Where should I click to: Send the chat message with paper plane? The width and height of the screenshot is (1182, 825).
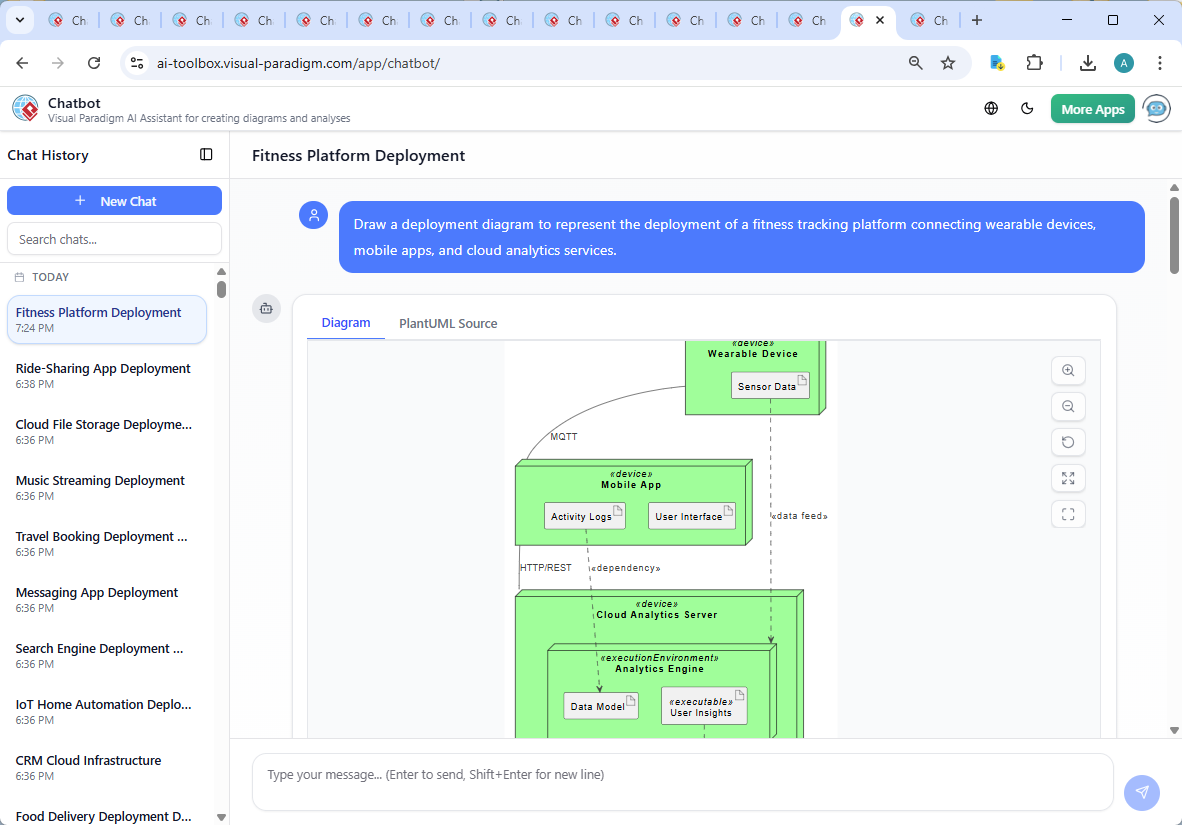click(1141, 792)
